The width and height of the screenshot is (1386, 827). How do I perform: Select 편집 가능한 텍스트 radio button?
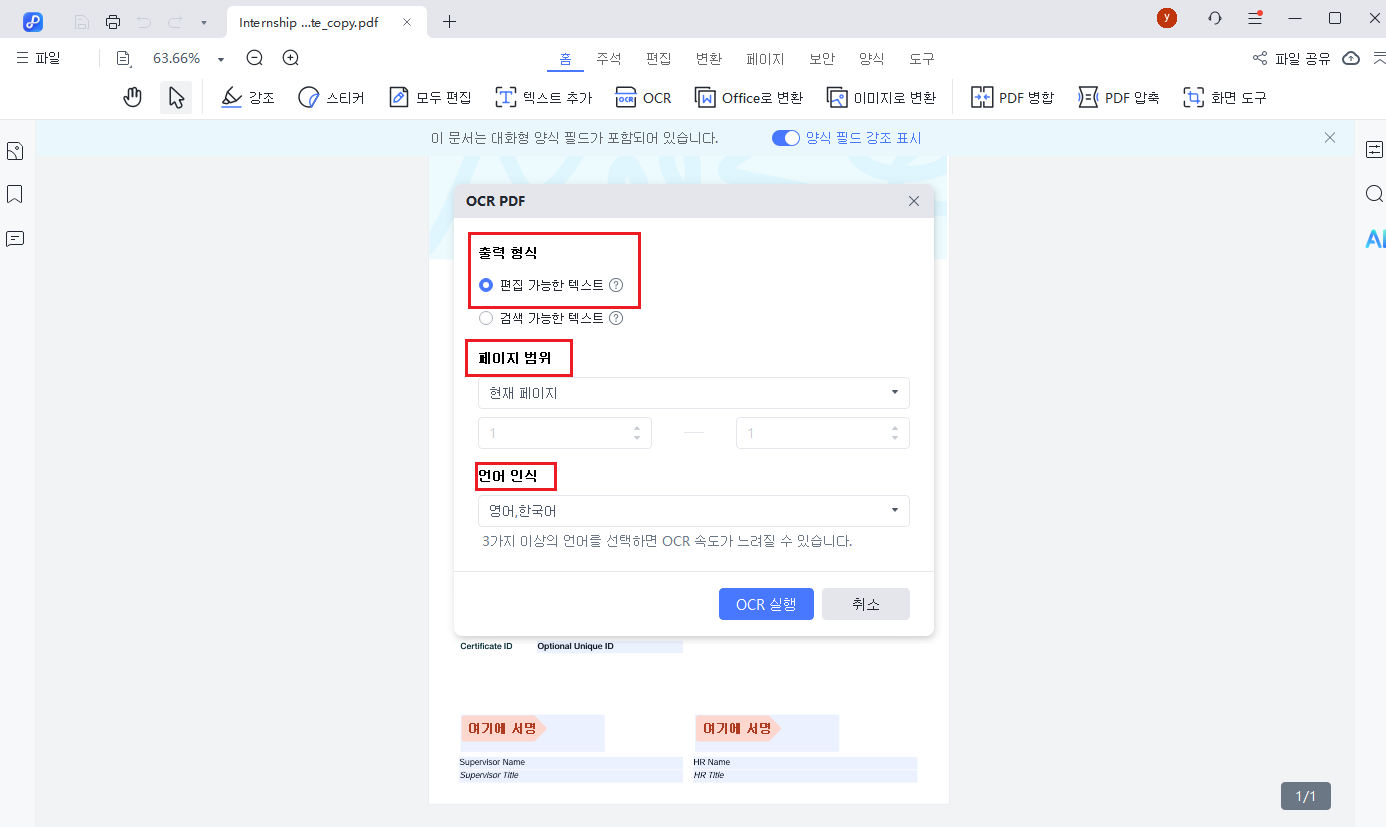pos(486,285)
